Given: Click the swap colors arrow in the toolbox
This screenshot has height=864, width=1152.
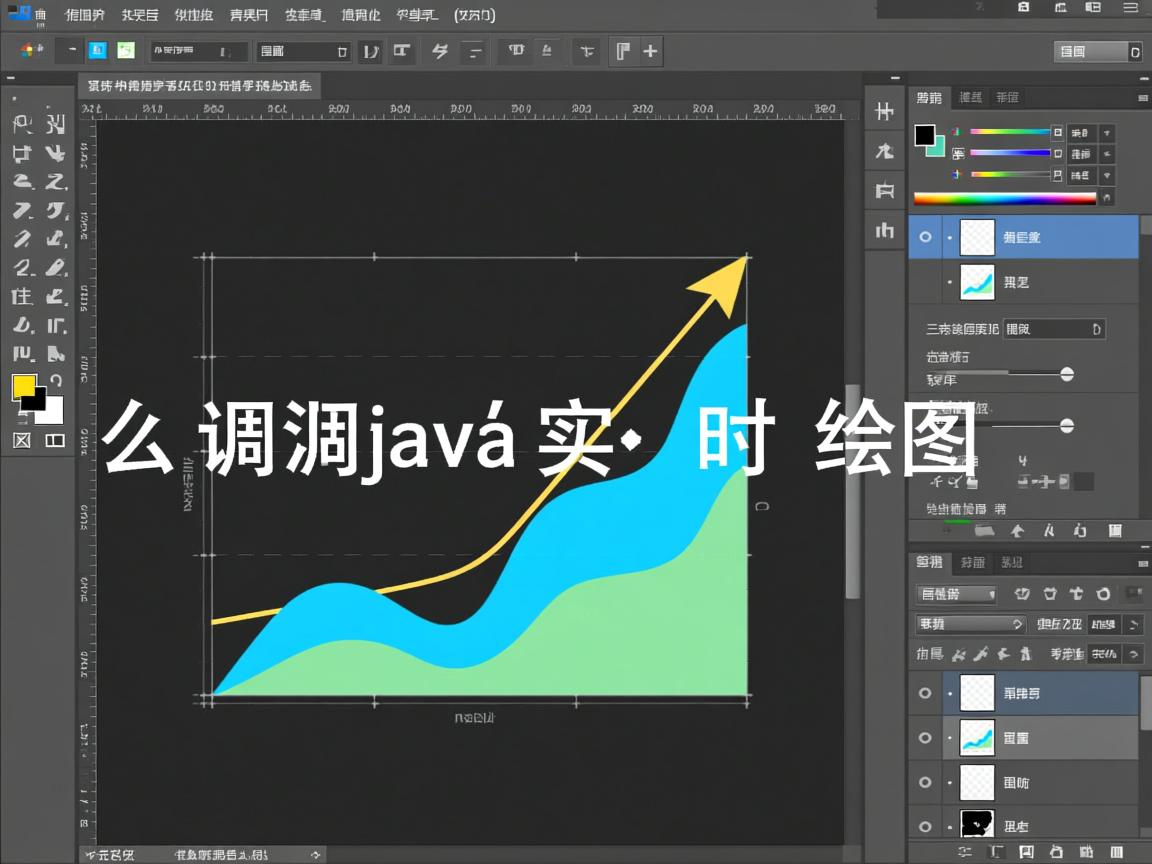Looking at the screenshot, I should 56,381.
